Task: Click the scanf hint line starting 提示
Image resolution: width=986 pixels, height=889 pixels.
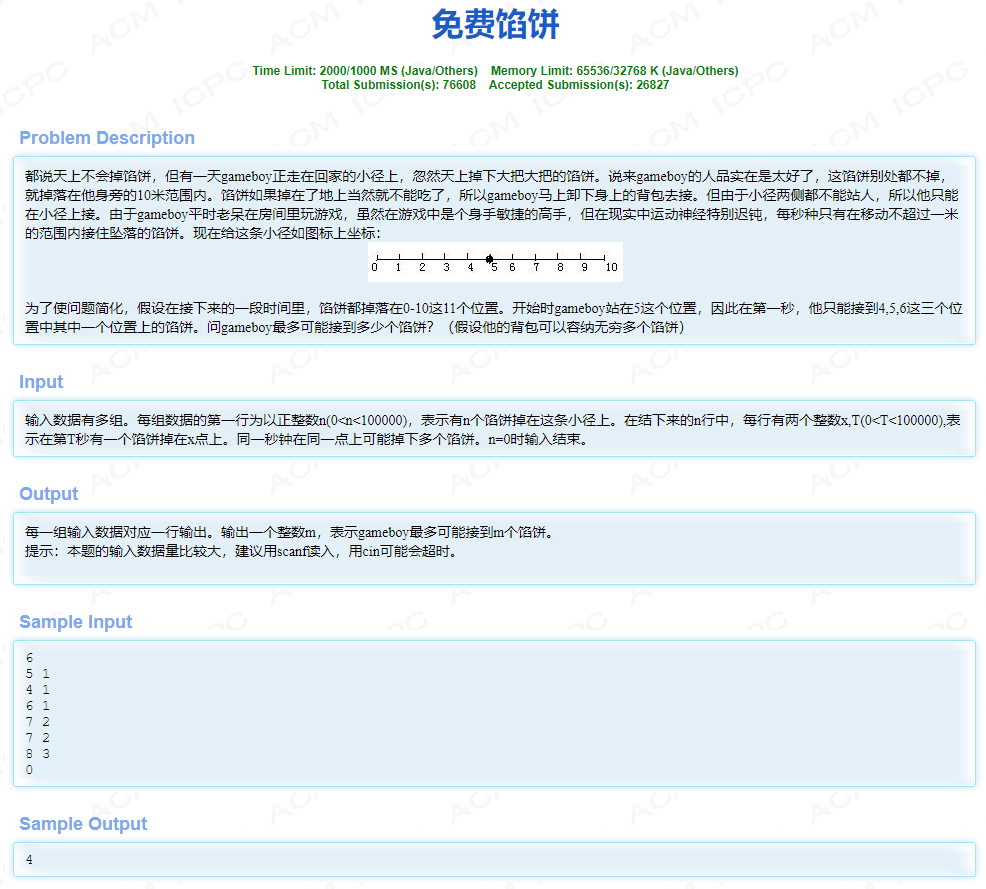Action: pos(241,551)
